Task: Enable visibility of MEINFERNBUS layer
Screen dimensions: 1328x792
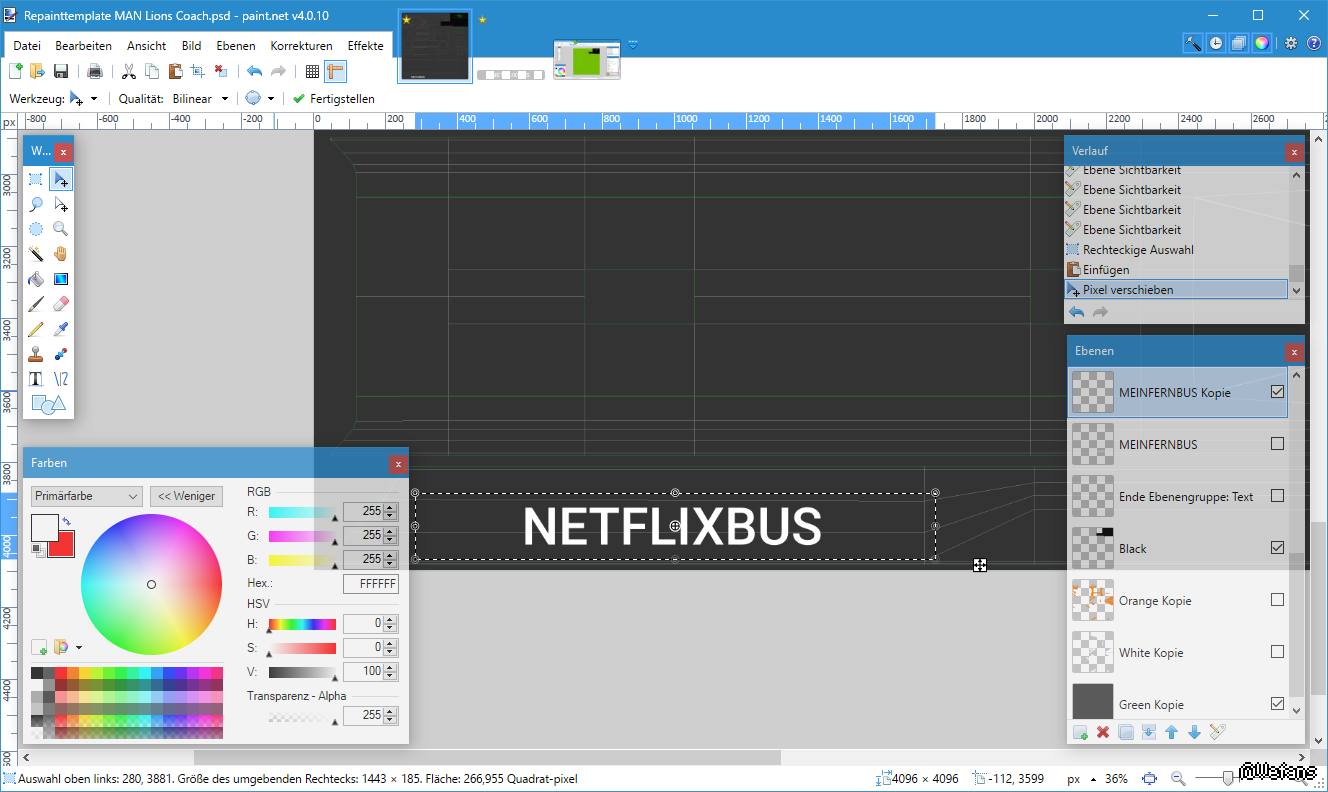Action: pos(1277,444)
